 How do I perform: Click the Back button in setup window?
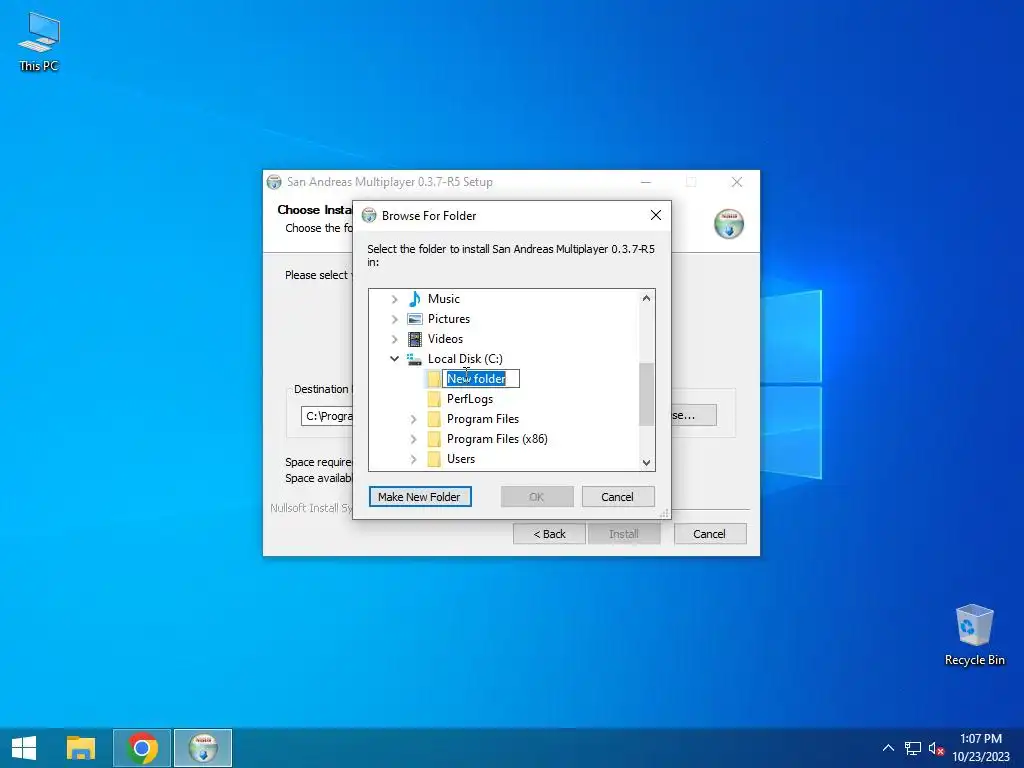pos(549,534)
